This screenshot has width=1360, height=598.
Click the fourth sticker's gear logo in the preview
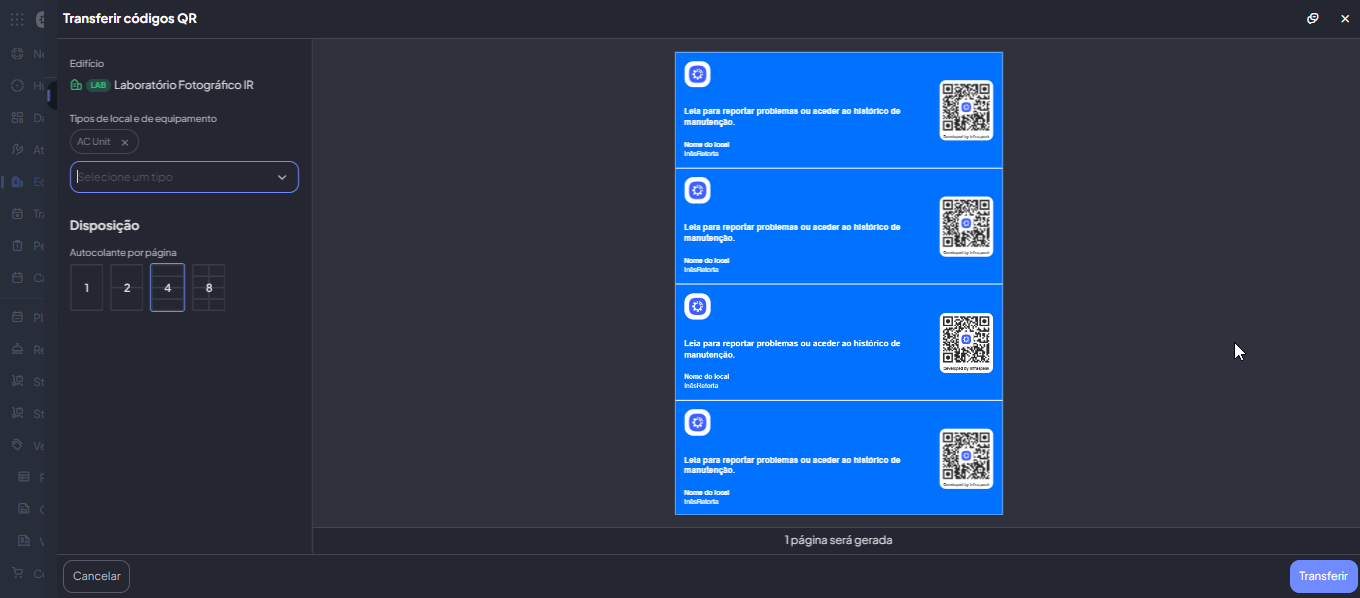click(x=697, y=422)
